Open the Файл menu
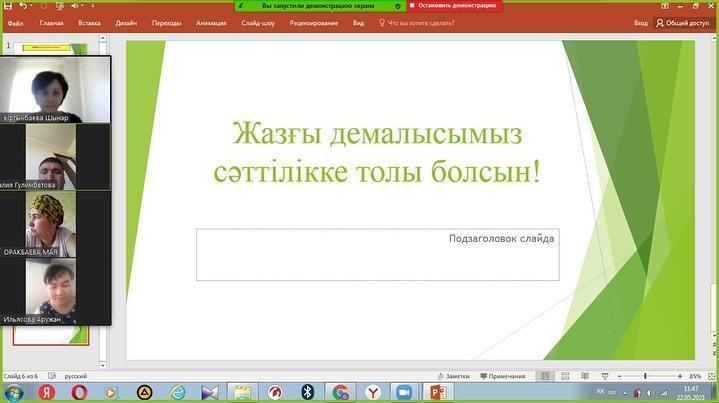Viewport: 719px width, 403px height. pos(15,23)
